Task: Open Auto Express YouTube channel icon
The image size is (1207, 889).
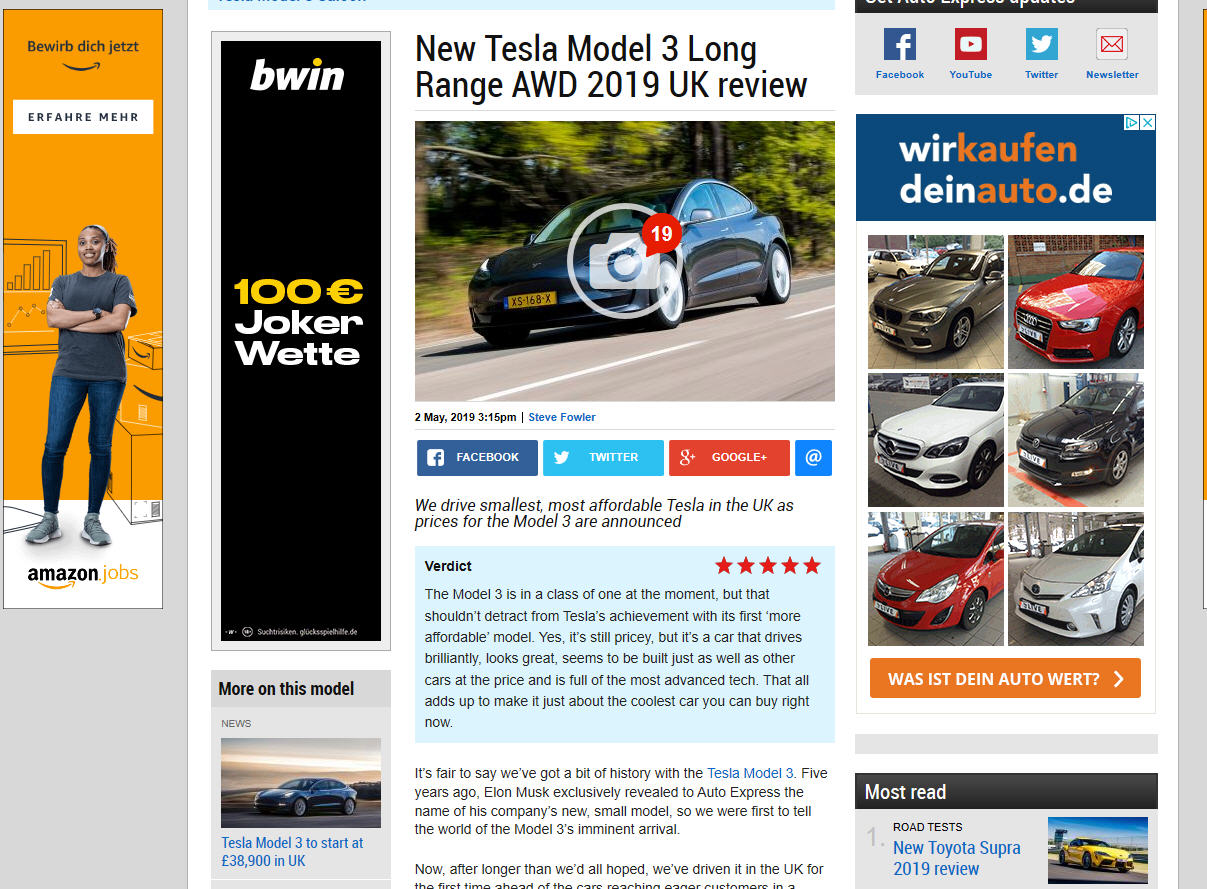Action: point(970,44)
